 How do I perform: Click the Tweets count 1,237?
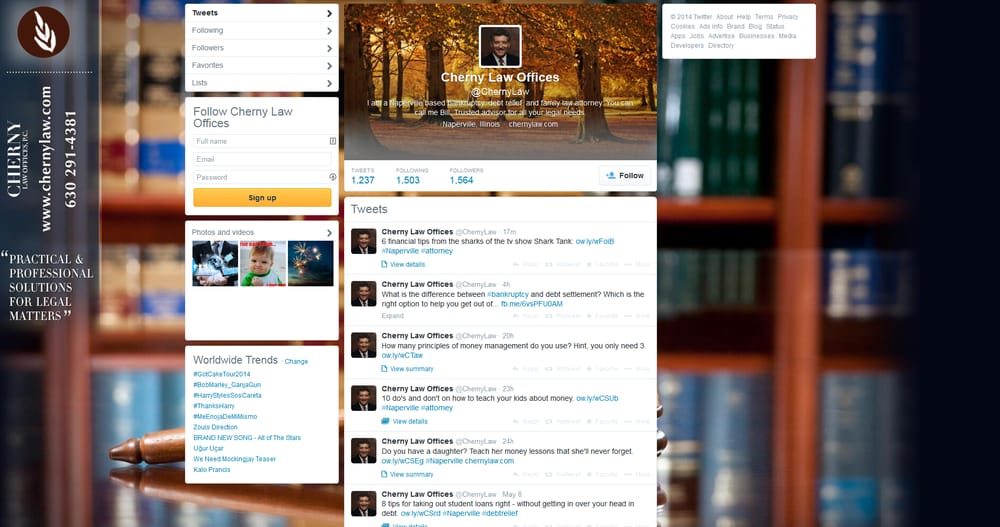(363, 180)
